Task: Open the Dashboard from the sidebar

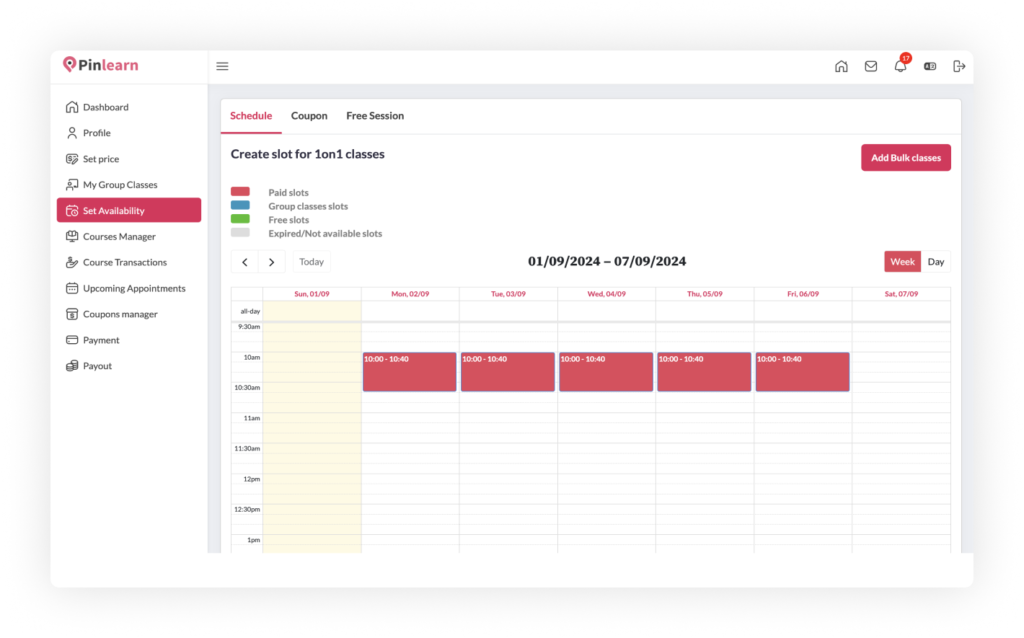Action: [x=102, y=107]
